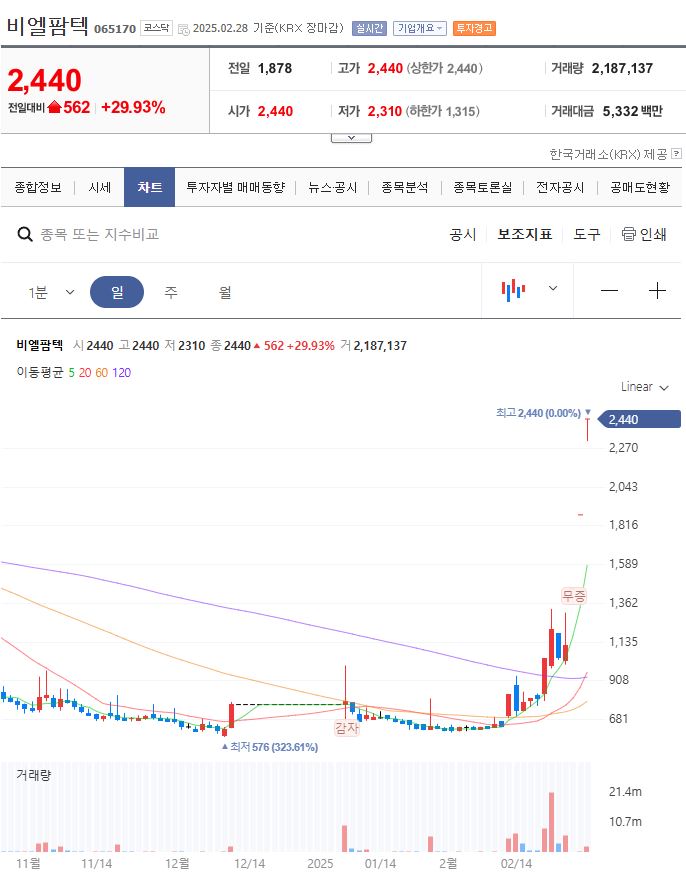Click the 최고 2,440 high marker
686x894 pixels.
(x=543, y=413)
